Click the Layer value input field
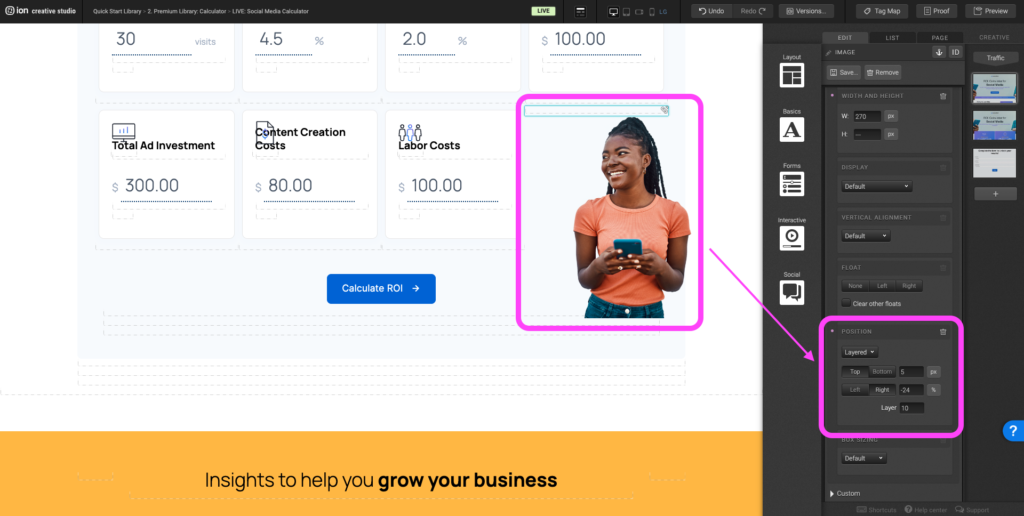Image resolution: width=1024 pixels, height=516 pixels. click(x=911, y=408)
